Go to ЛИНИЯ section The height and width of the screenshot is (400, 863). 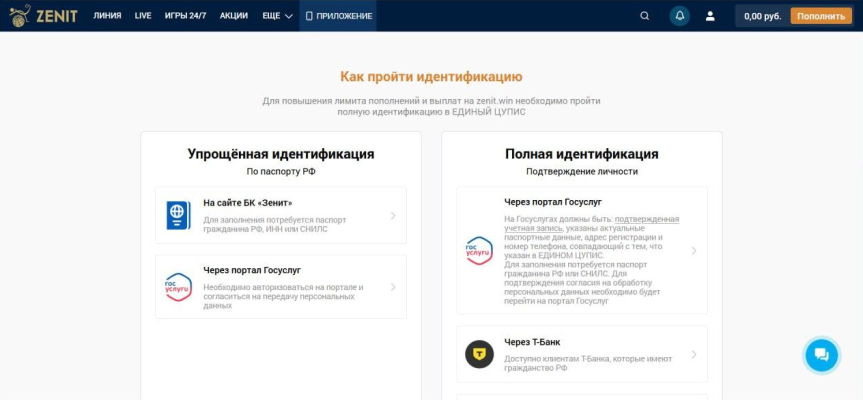pos(107,16)
